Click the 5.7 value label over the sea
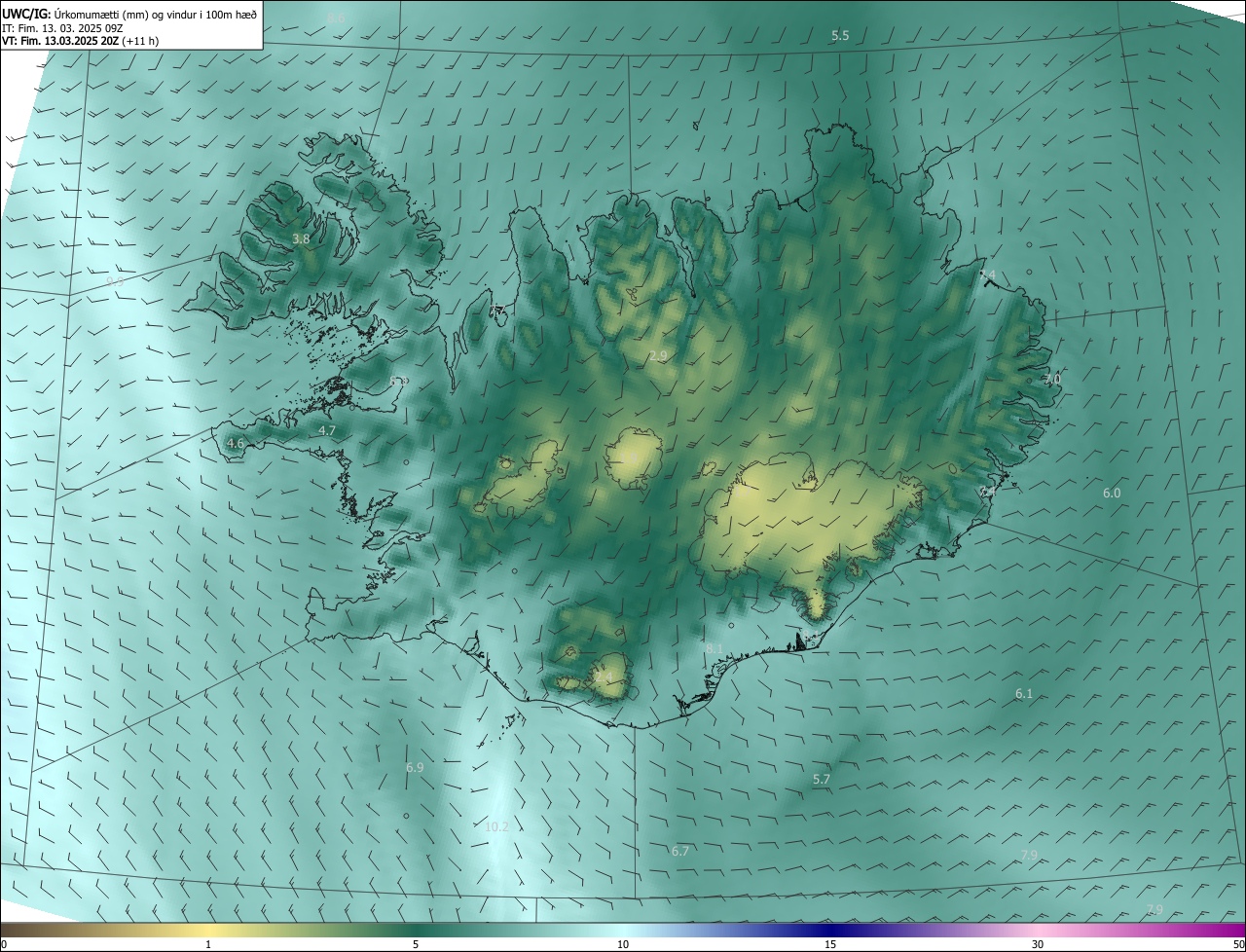The image size is (1246, 952). pos(822,780)
